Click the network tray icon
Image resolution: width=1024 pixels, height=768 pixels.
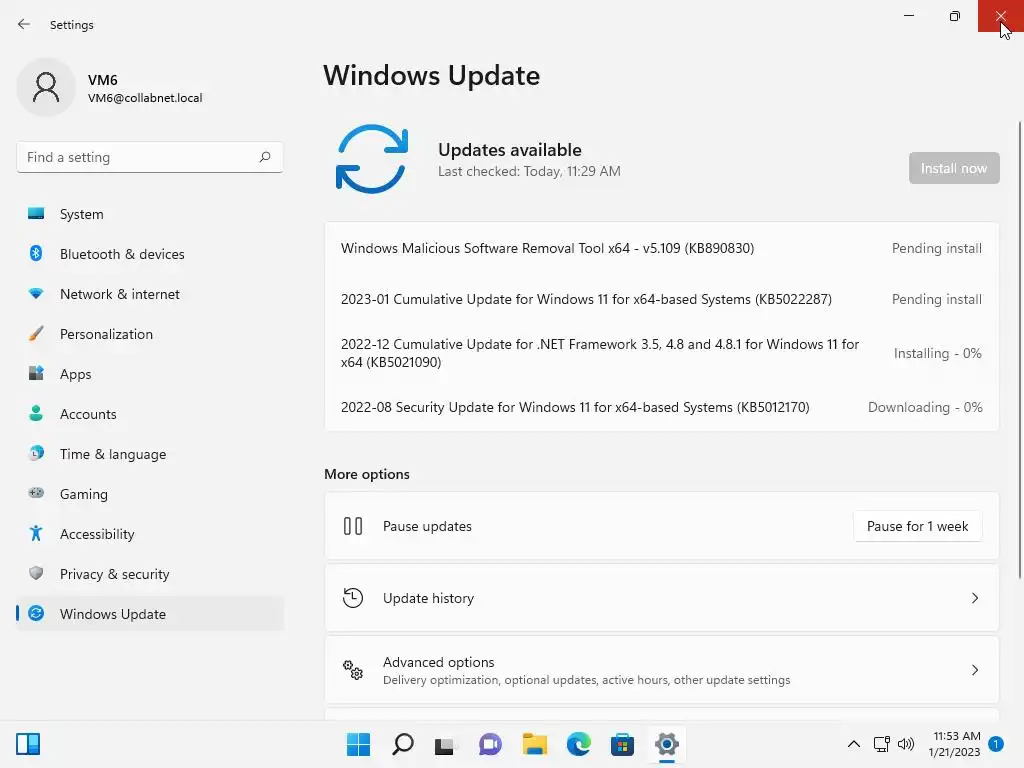(x=882, y=744)
